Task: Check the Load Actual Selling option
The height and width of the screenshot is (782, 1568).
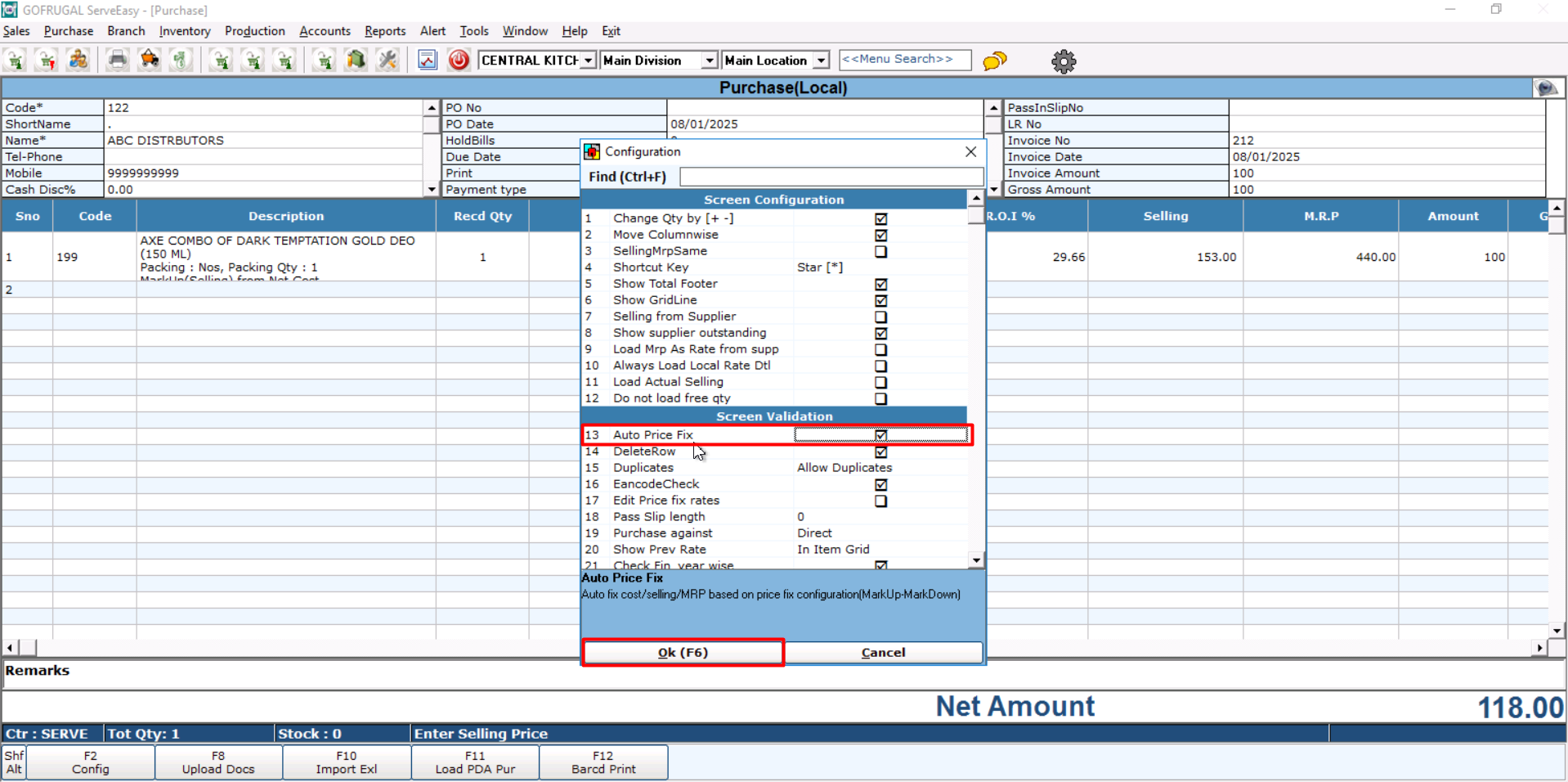Action: point(880,382)
